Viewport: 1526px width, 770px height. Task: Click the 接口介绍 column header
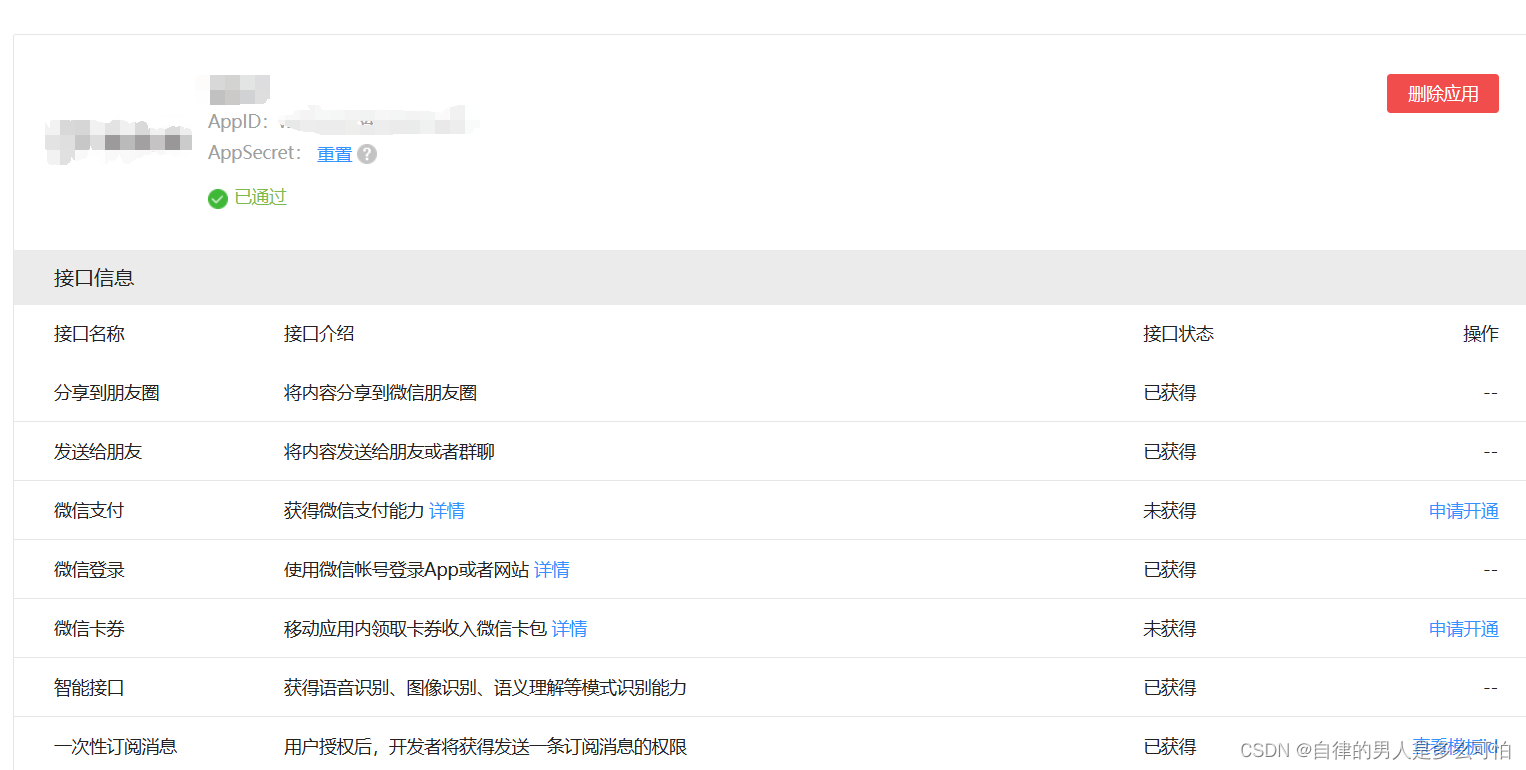click(x=319, y=334)
